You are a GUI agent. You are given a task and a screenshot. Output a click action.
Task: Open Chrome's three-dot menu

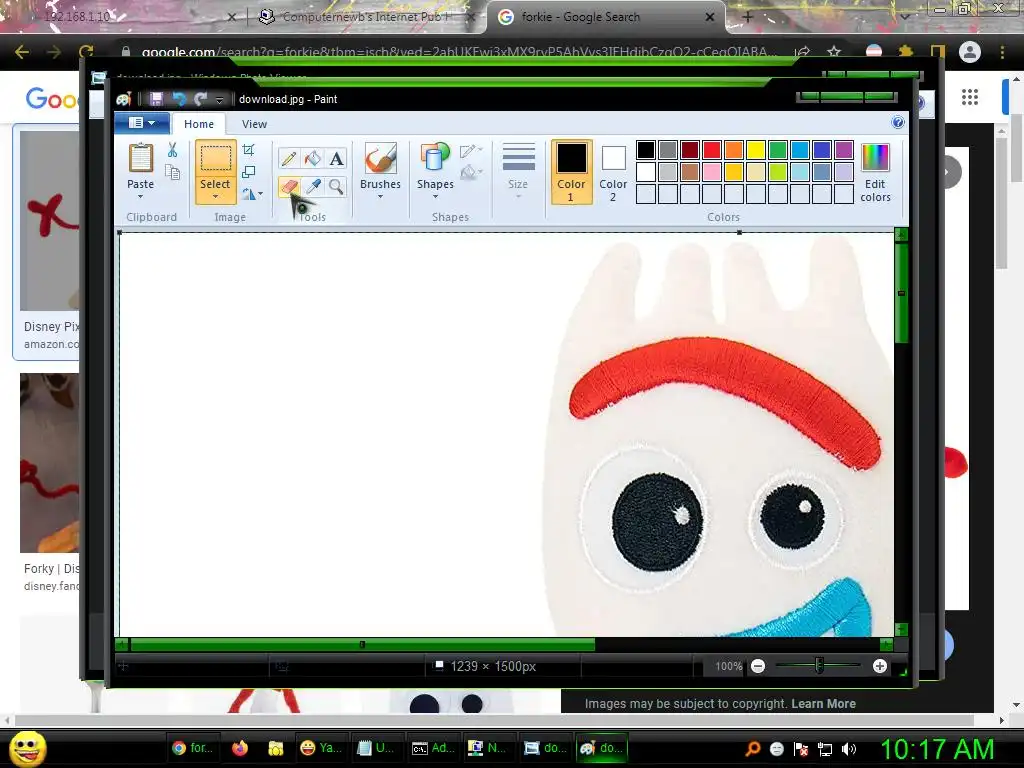[1002, 52]
